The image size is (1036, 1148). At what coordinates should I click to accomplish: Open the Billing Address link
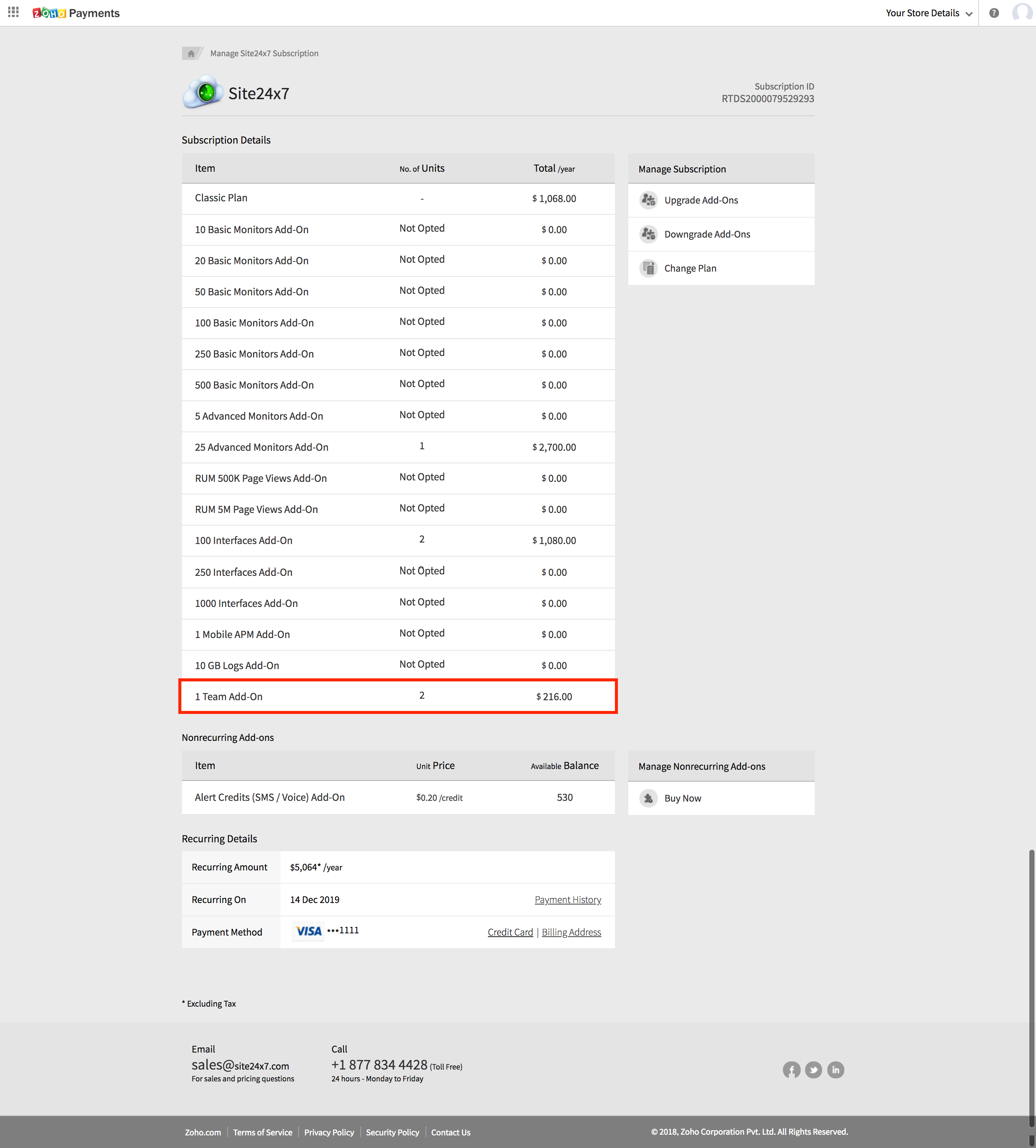tap(571, 932)
